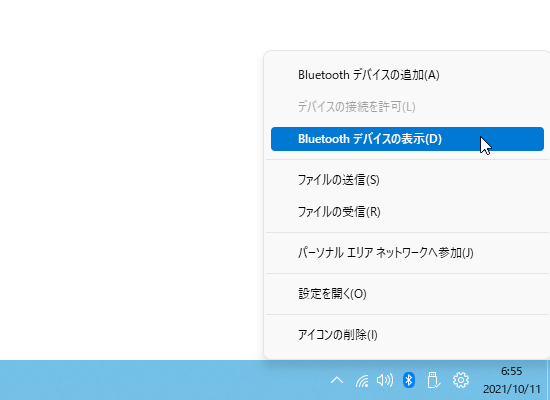Open settings via '設定を開く(O)'
Viewport: 550px width, 400px height.
point(407,294)
